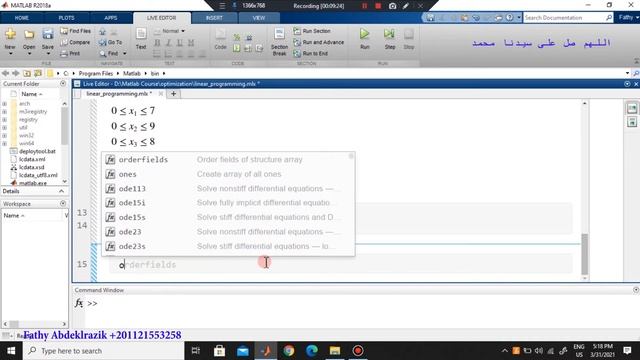Open Windows Start menu
This screenshot has width=640, height=360.
click(x=11, y=351)
